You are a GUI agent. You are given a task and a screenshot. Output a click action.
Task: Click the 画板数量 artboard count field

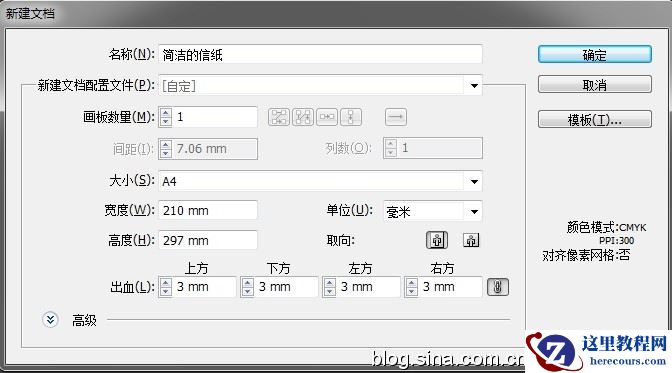[214, 117]
